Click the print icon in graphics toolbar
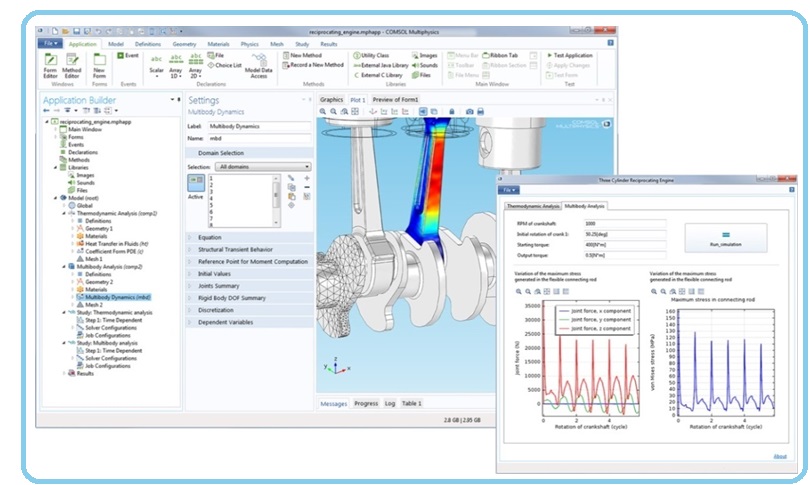Viewport: 810px width, 485px height. click(x=480, y=112)
